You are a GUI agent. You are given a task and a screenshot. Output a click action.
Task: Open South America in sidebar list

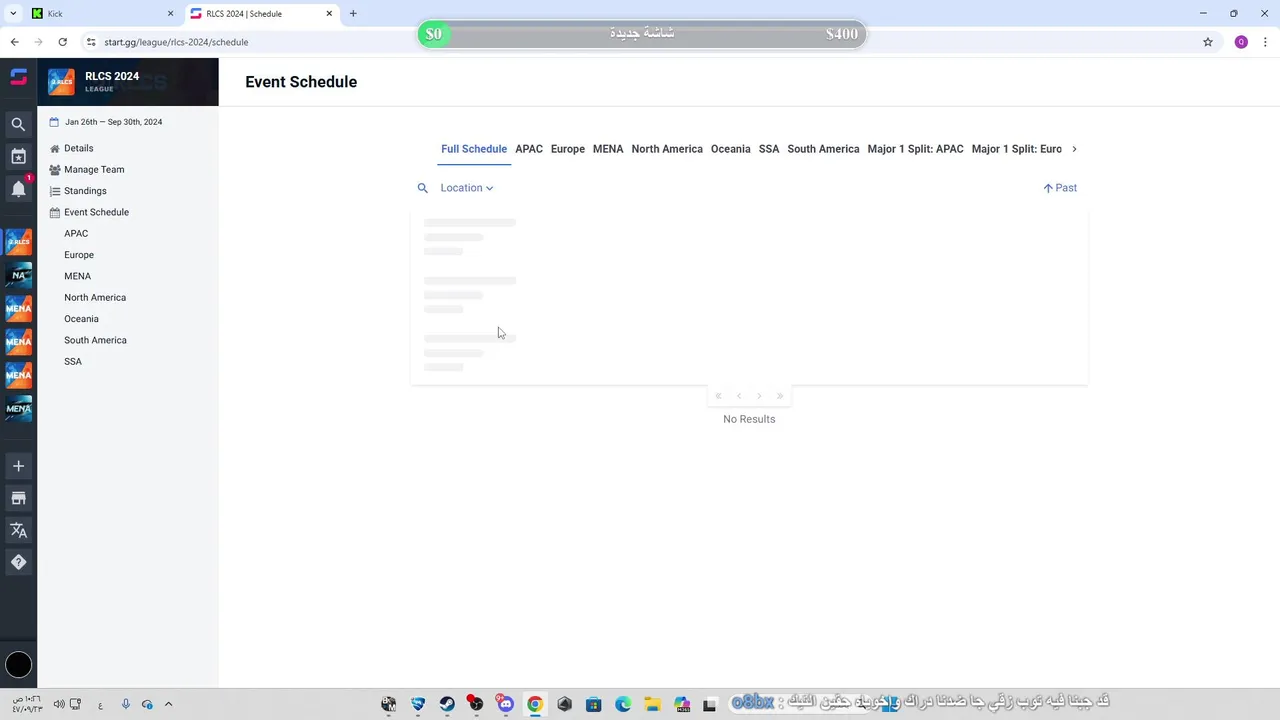click(95, 340)
